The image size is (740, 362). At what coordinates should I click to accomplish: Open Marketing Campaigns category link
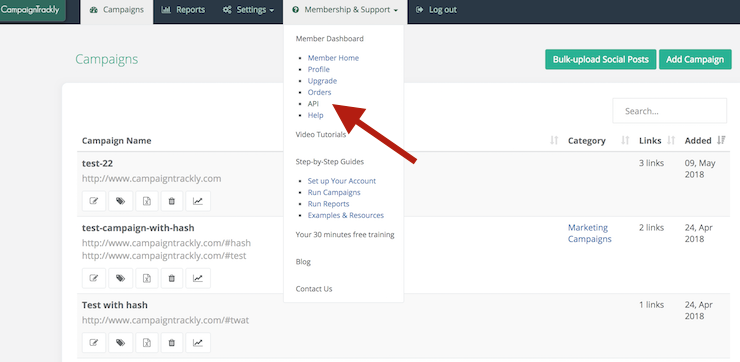point(589,233)
